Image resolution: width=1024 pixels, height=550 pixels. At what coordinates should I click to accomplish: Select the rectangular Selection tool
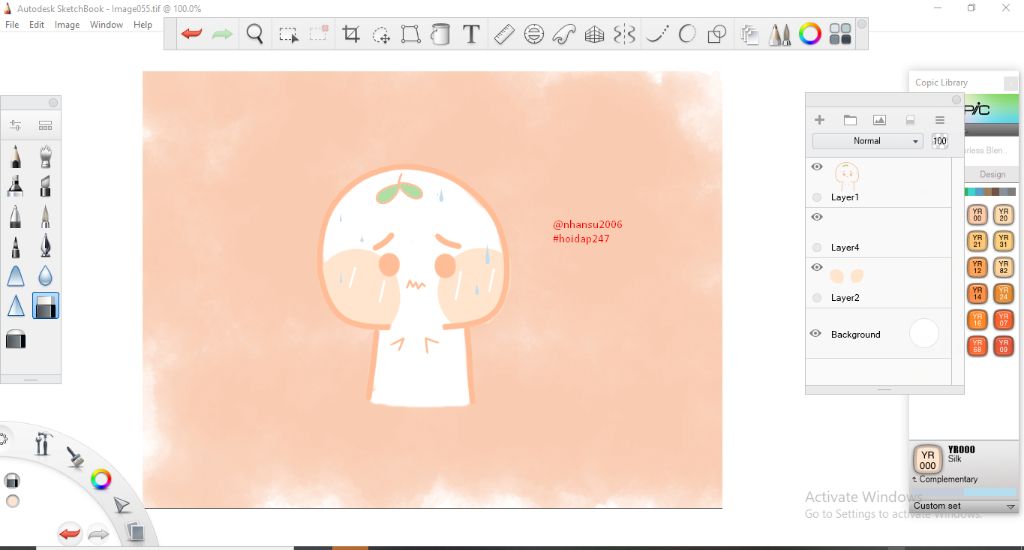[x=288, y=34]
